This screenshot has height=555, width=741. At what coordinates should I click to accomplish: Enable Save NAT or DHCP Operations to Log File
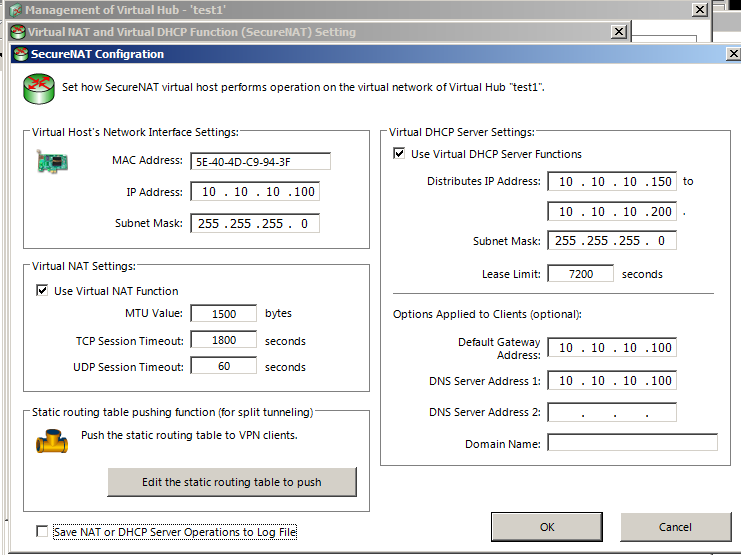(x=42, y=531)
